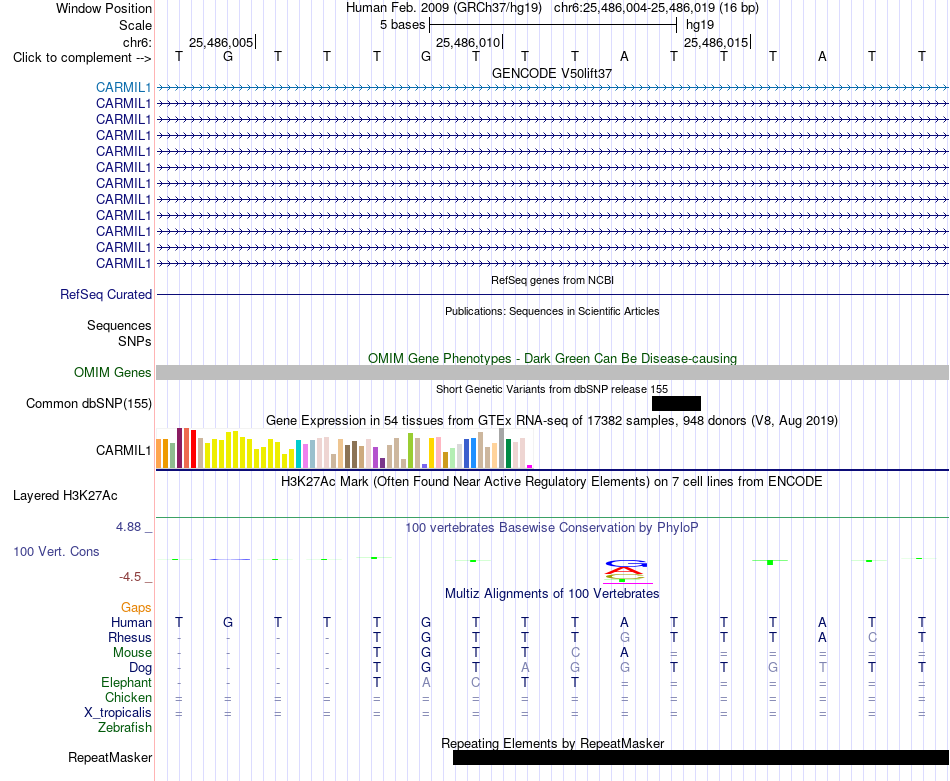Image resolution: width=950 pixels, height=781 pixels.
Task: Click the 'C' base in the Elephant alignment row
Action: pos(476,683)
